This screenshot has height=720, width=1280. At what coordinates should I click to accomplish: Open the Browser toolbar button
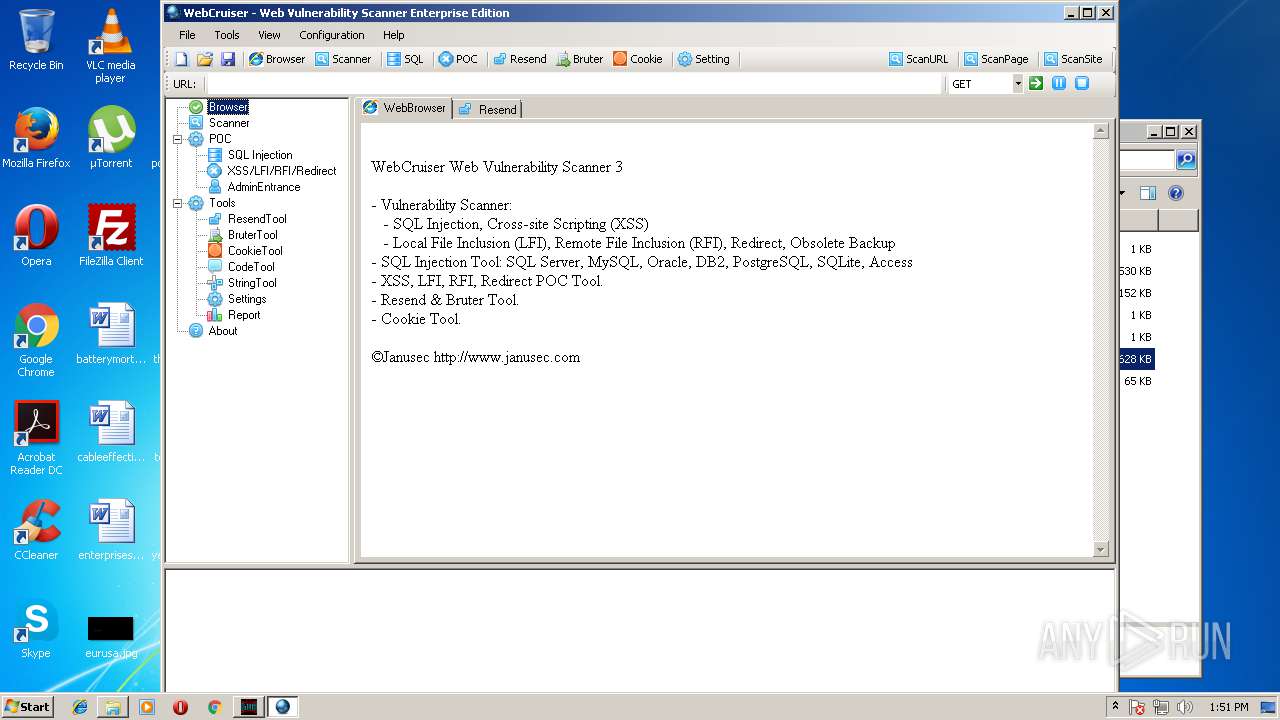(277, 59)
